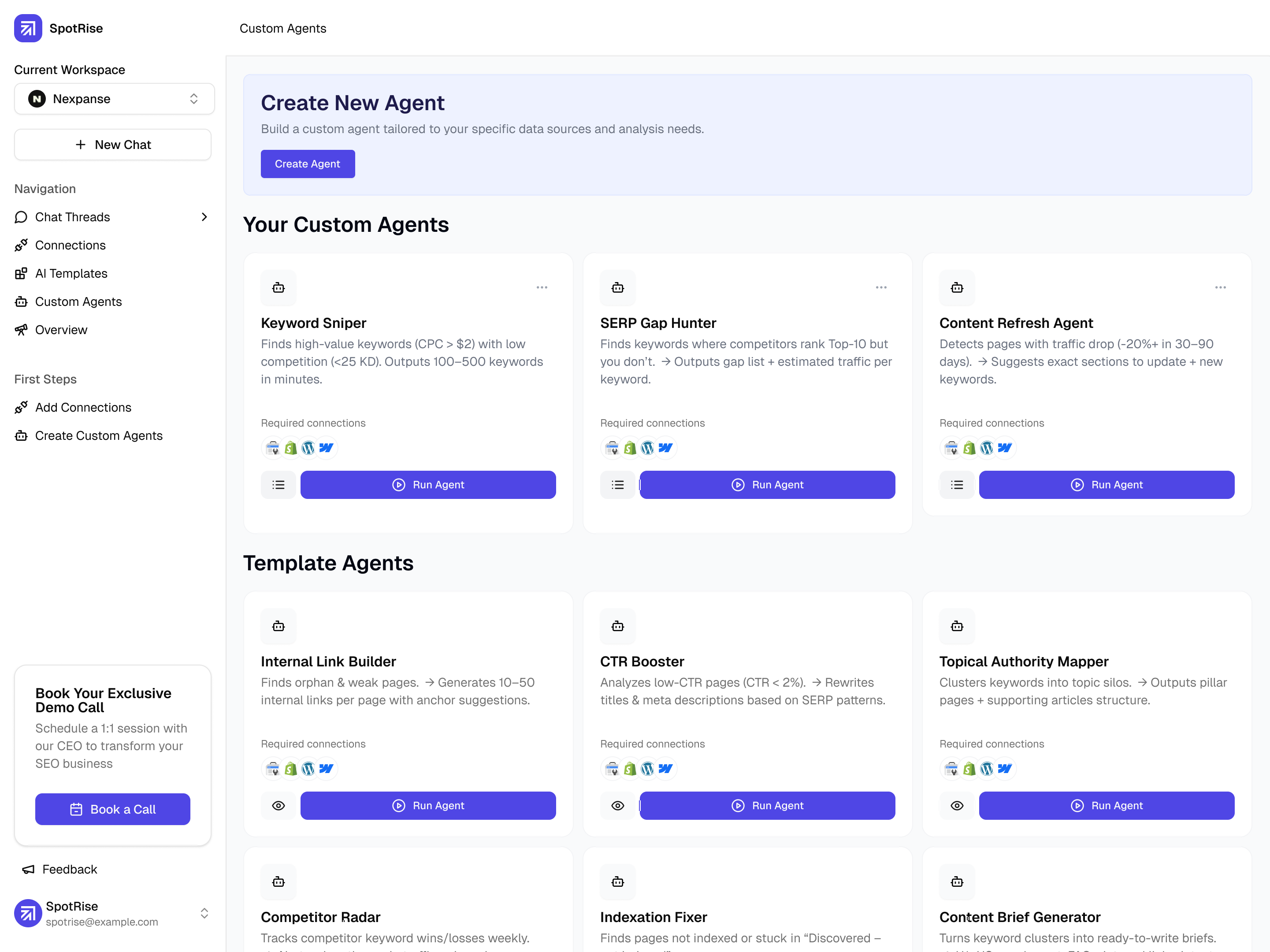Open the Nexpanse workspace dropdown
The image size is (1270, 952).
click(114, 99)
